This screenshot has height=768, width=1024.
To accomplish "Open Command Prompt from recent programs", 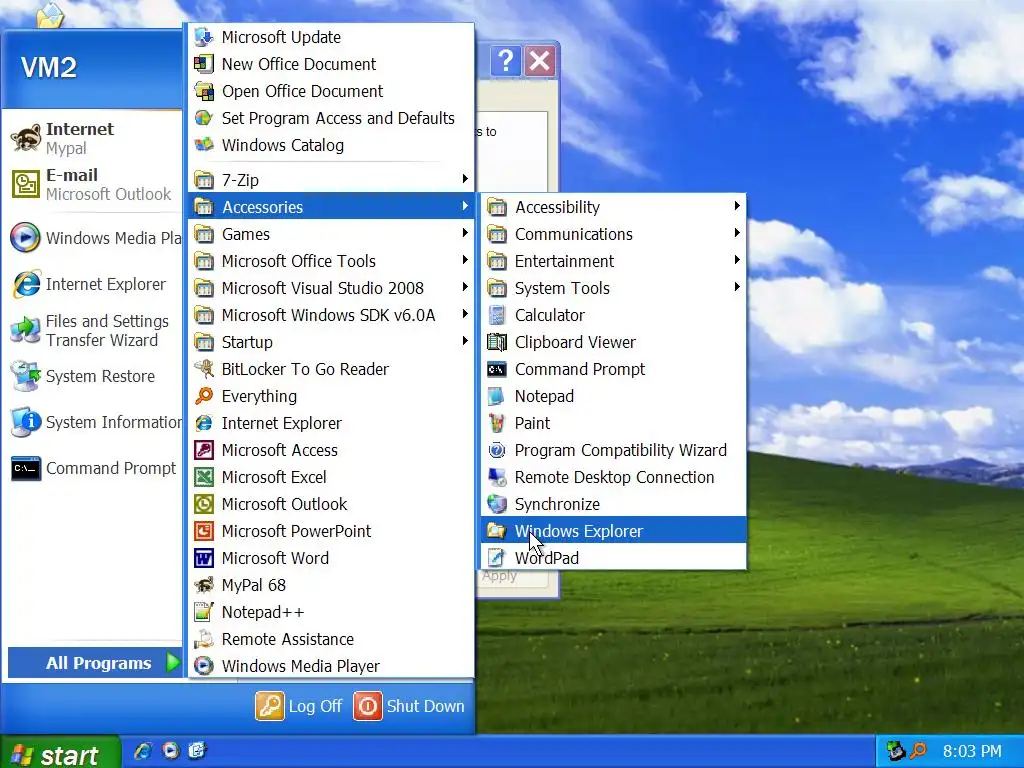I will pos(93,468).
